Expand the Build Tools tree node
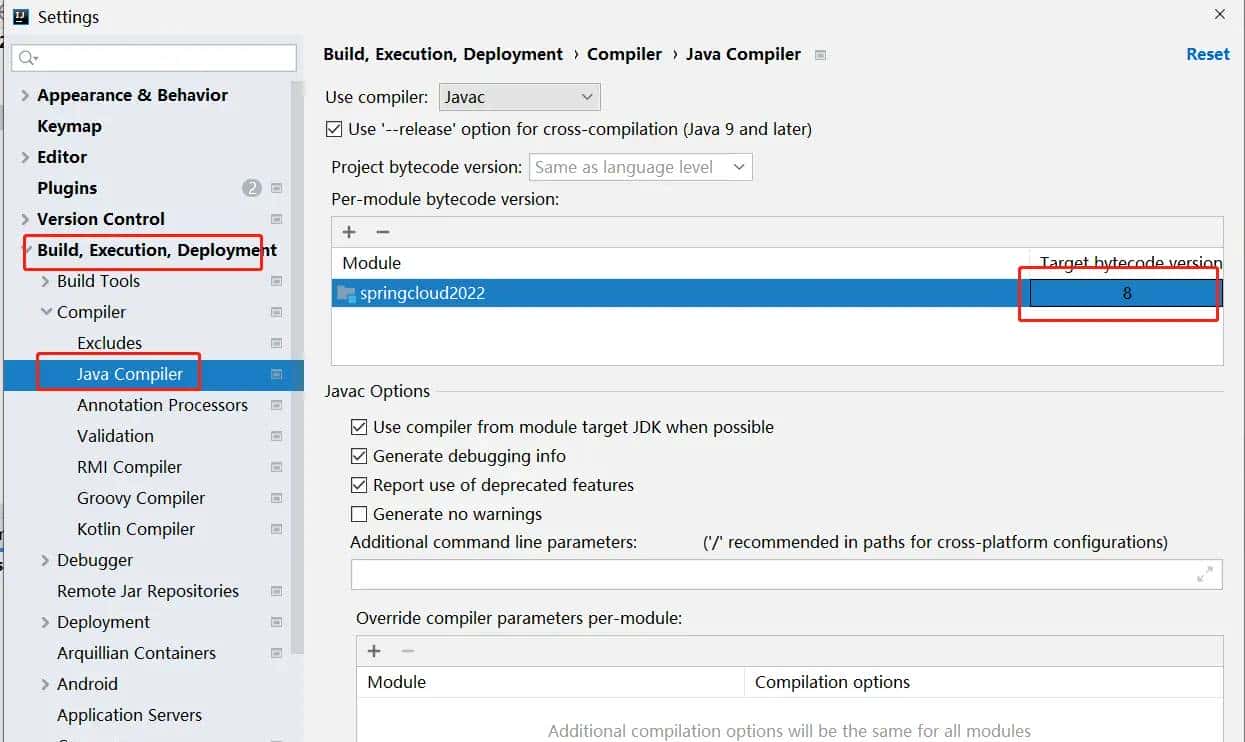Viewport: 1245px width, 742px height. [45, 282]
